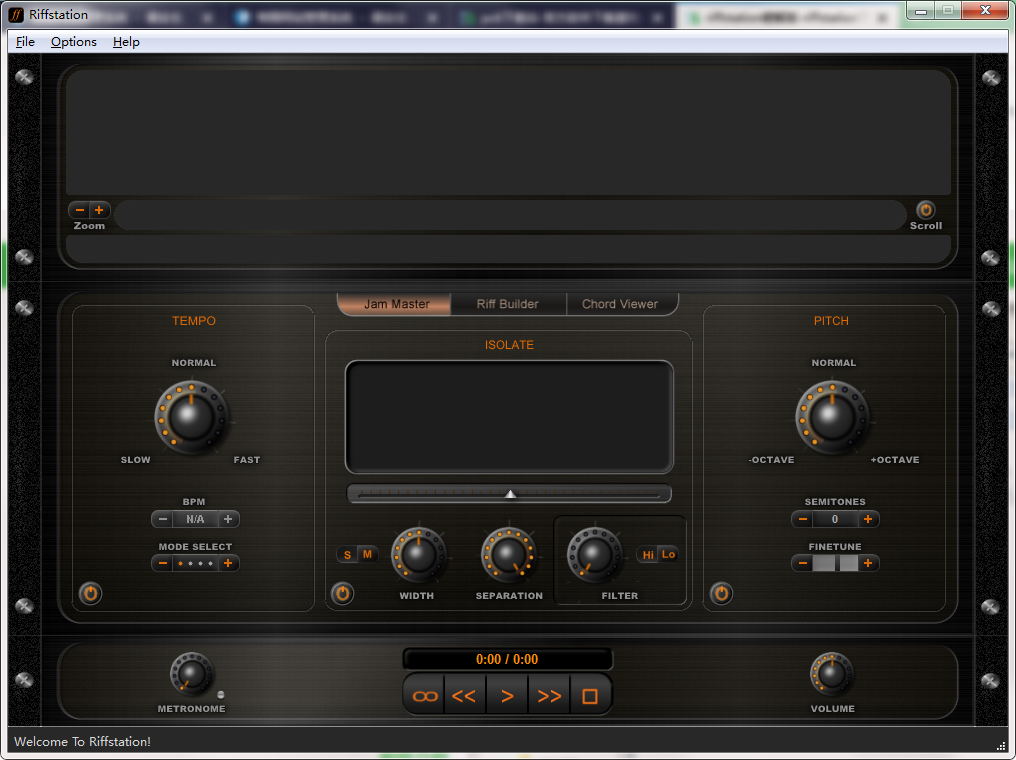Viewport: 1016px width, 760px height.
Task: Click the 0:00 time display
Action: (507, 659)
